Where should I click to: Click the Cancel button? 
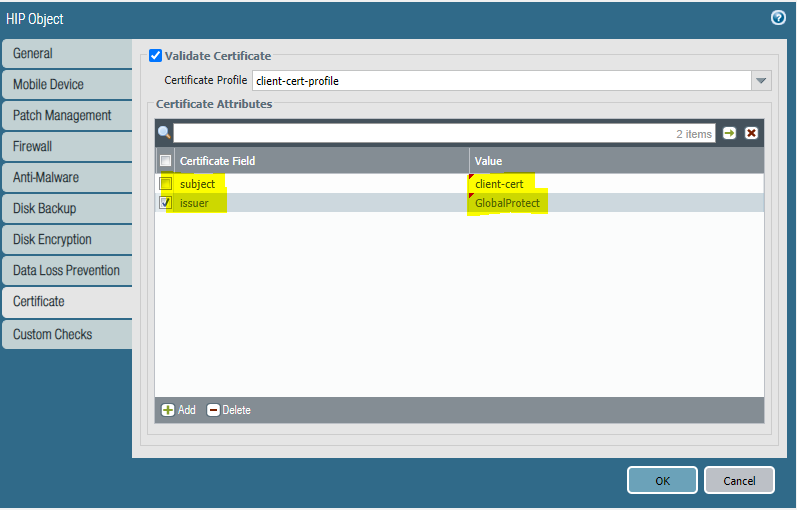tap(739, 481)
